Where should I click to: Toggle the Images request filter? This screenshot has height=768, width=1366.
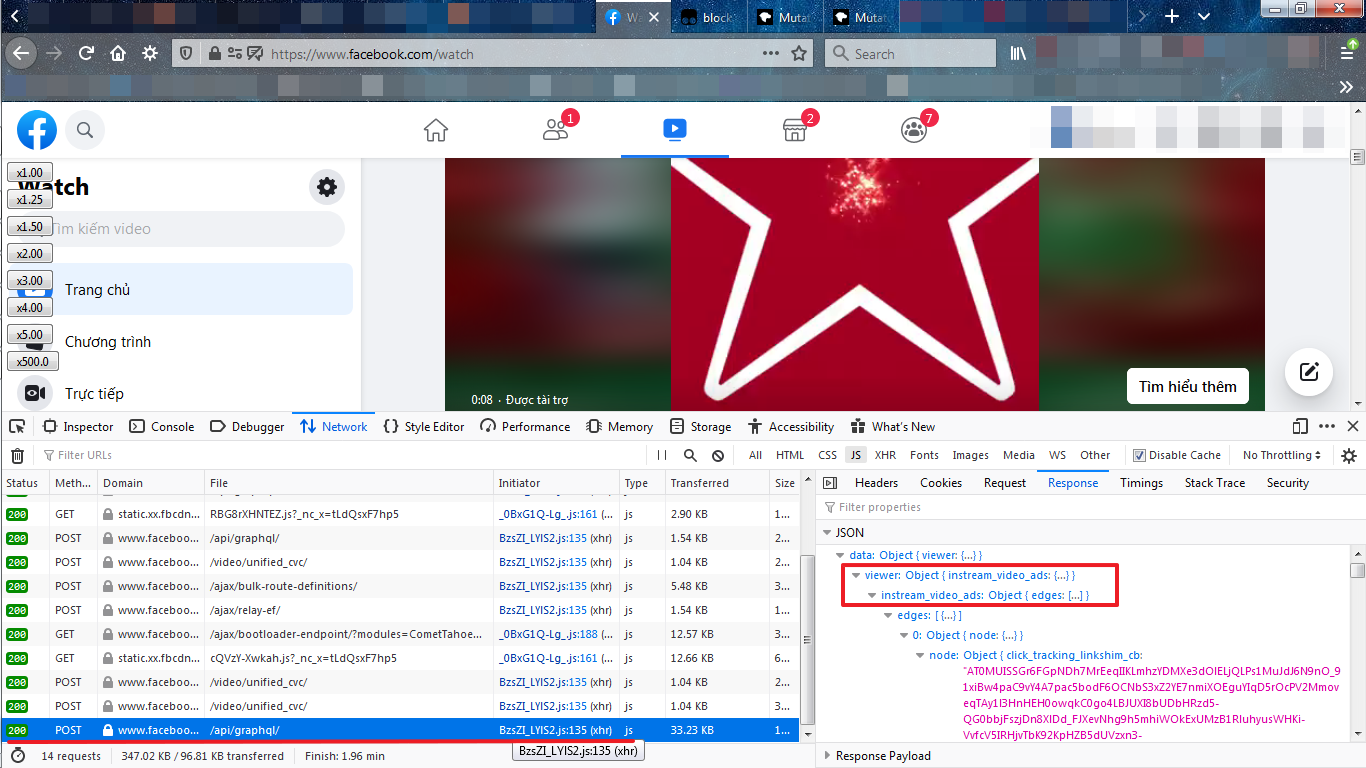(970, 455)
